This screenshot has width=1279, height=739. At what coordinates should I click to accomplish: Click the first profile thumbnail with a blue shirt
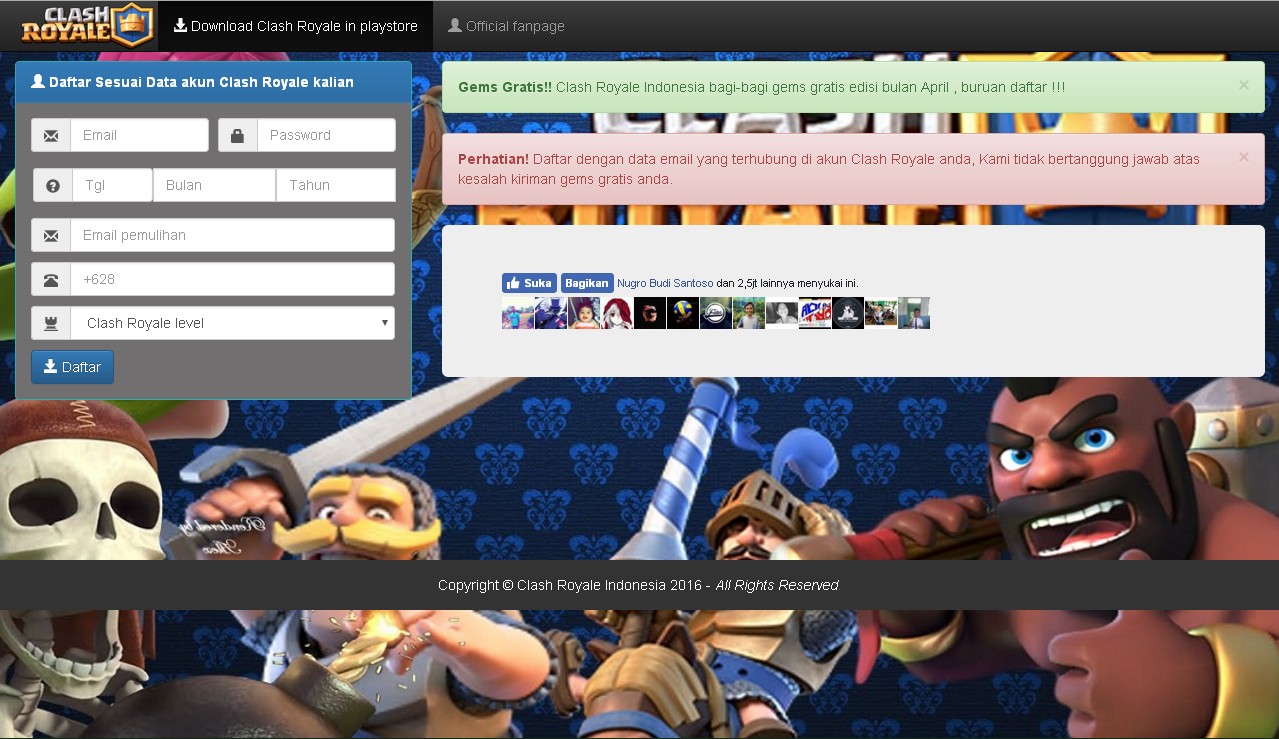(518, 313)
